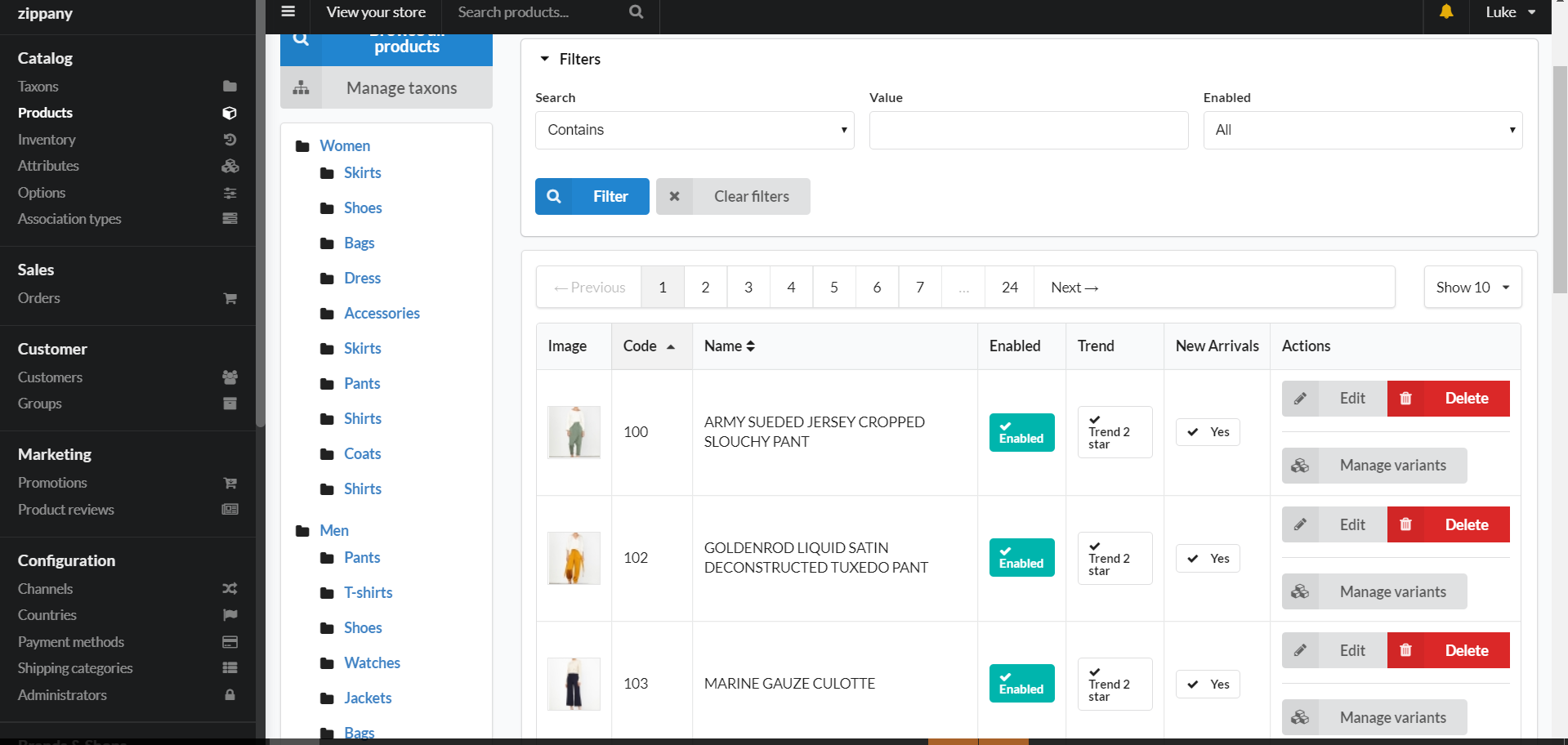Screen dimensions: 1568x745
Task: Toggle Enabled status for ARMY SUEDED JERSEY pant
Action: 1021,432
